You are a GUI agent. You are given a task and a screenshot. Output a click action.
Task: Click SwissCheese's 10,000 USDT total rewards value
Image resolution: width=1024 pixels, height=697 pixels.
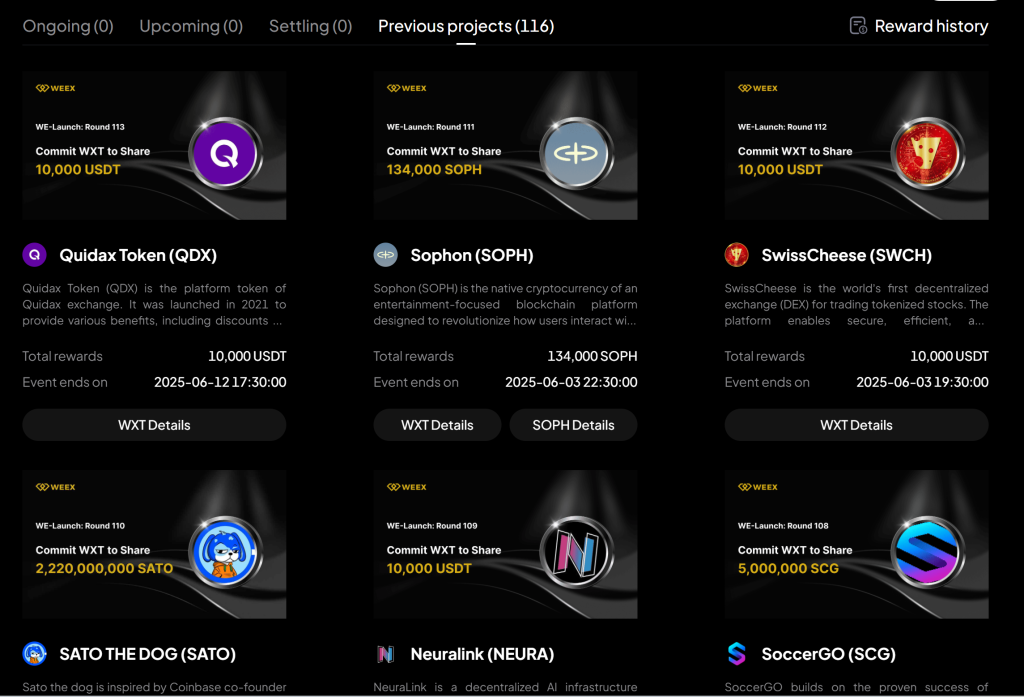950,356
